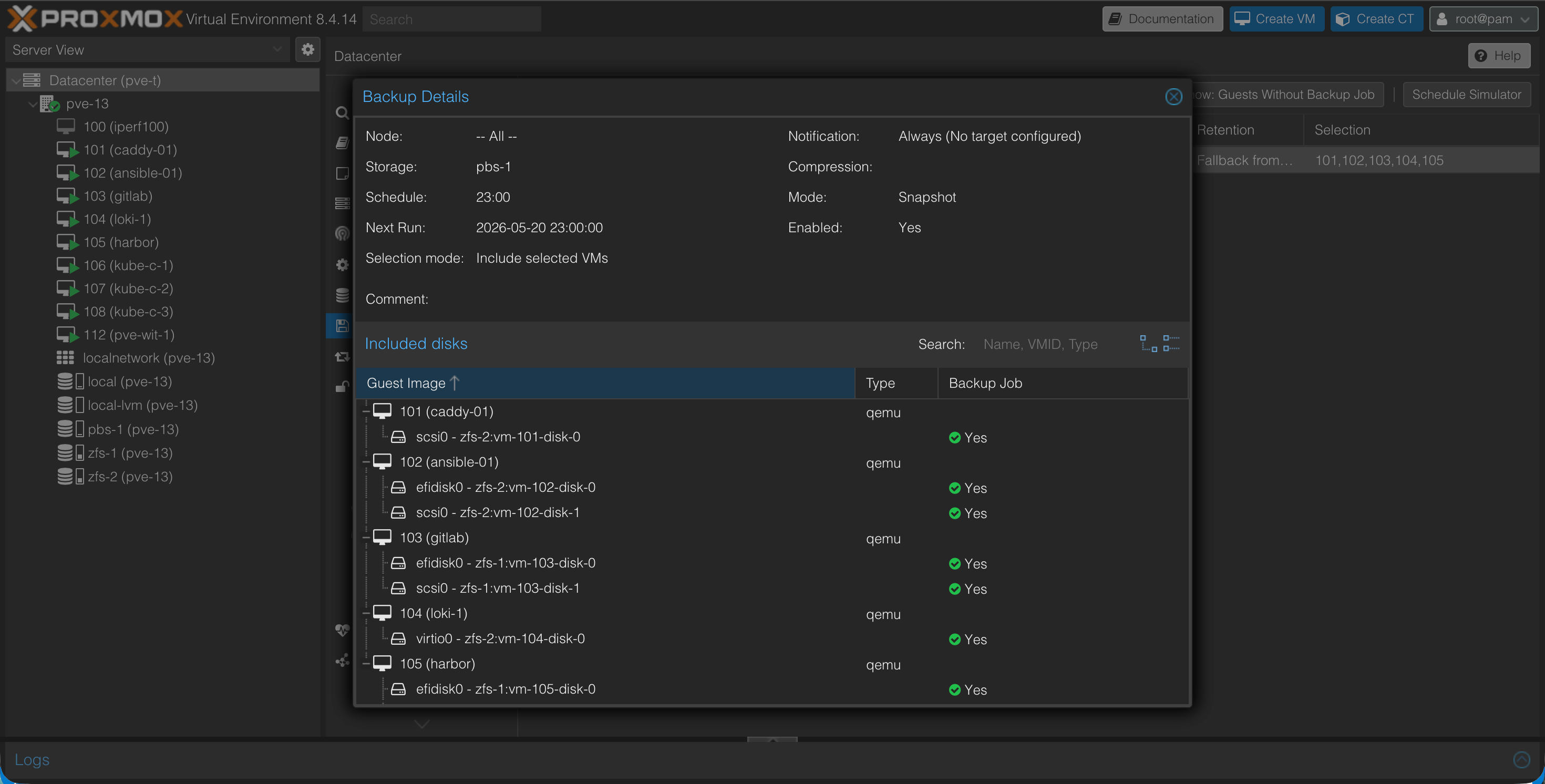This screenshot has width=1545, height=784.
Task: Open the Search section magnifier icon in Datacenter menu
Action: click(342, 113)
